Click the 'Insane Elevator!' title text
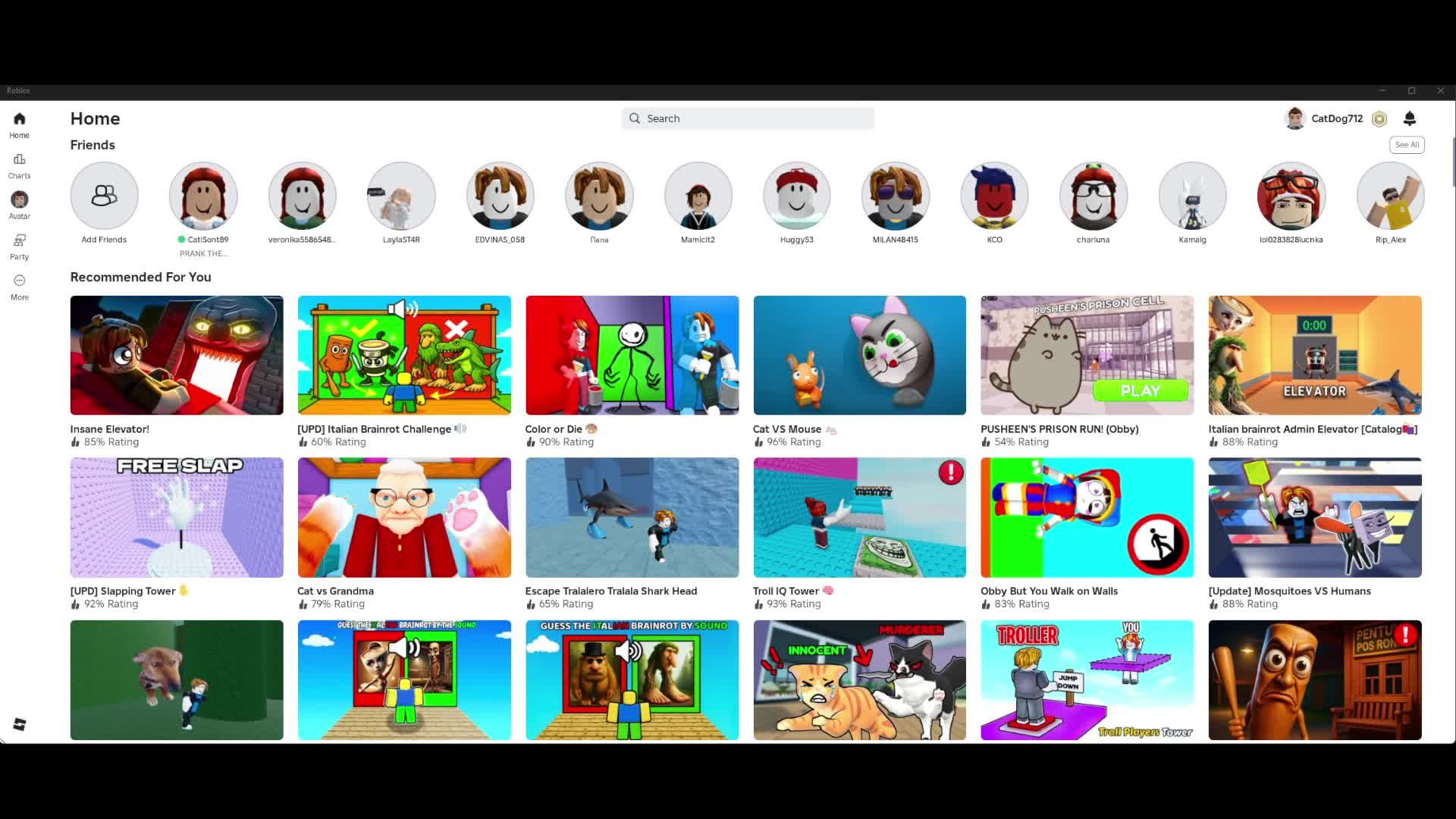Image resolution: width=1456 pixels, height=819 pixels. coord(110,429)
